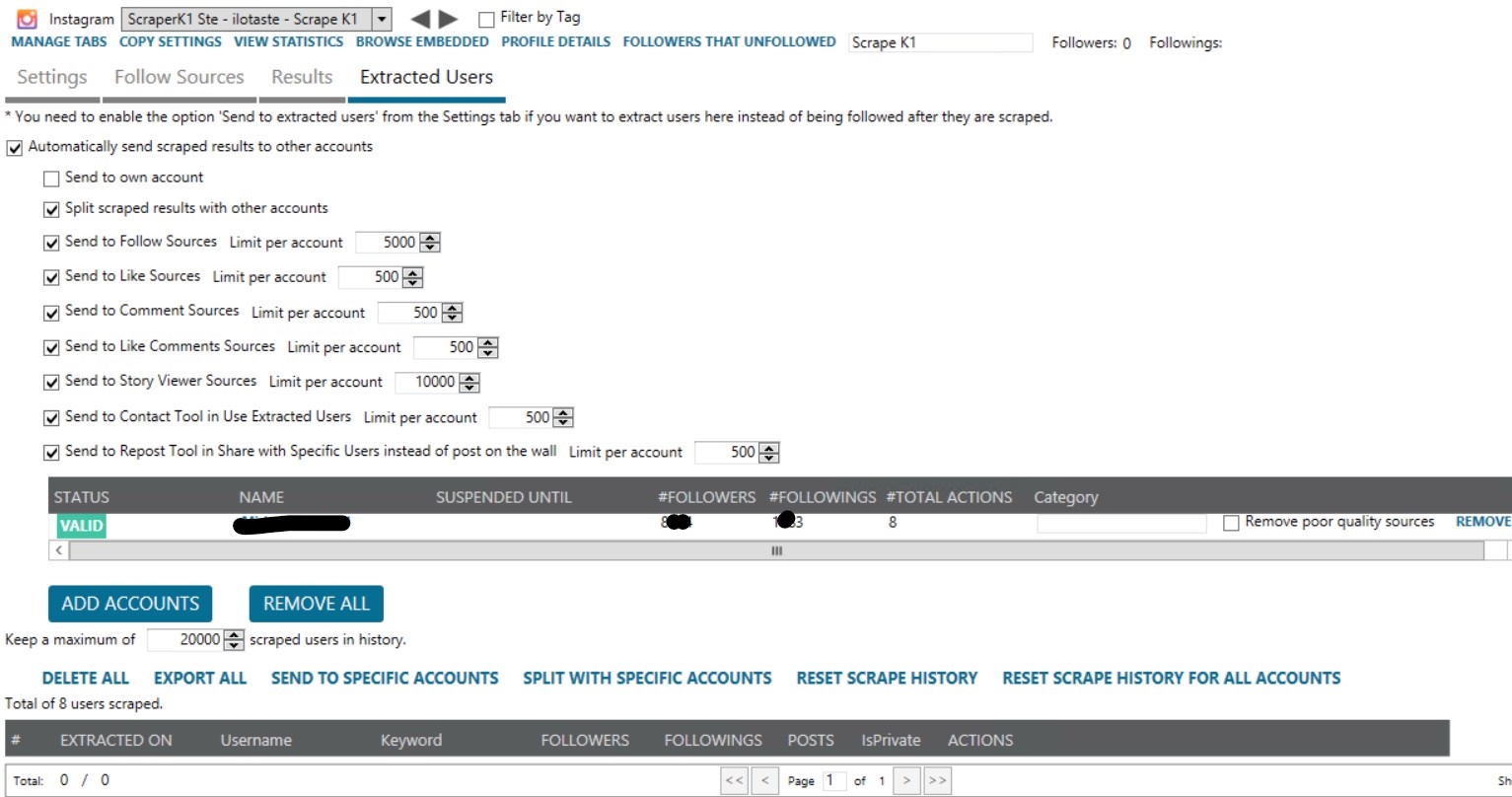Enable the Send to own account checkbox
Viewport: 1512px width, 797px height.
click(51, 179)
